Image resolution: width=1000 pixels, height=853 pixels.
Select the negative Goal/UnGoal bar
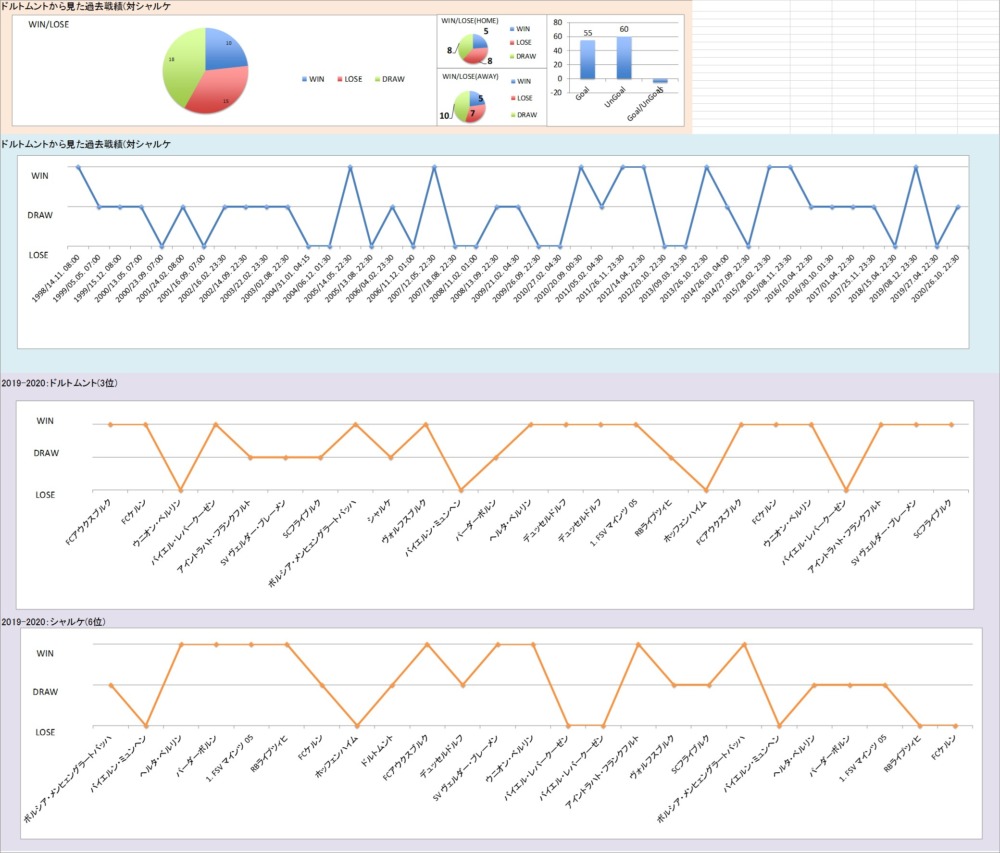coord(660,81)
